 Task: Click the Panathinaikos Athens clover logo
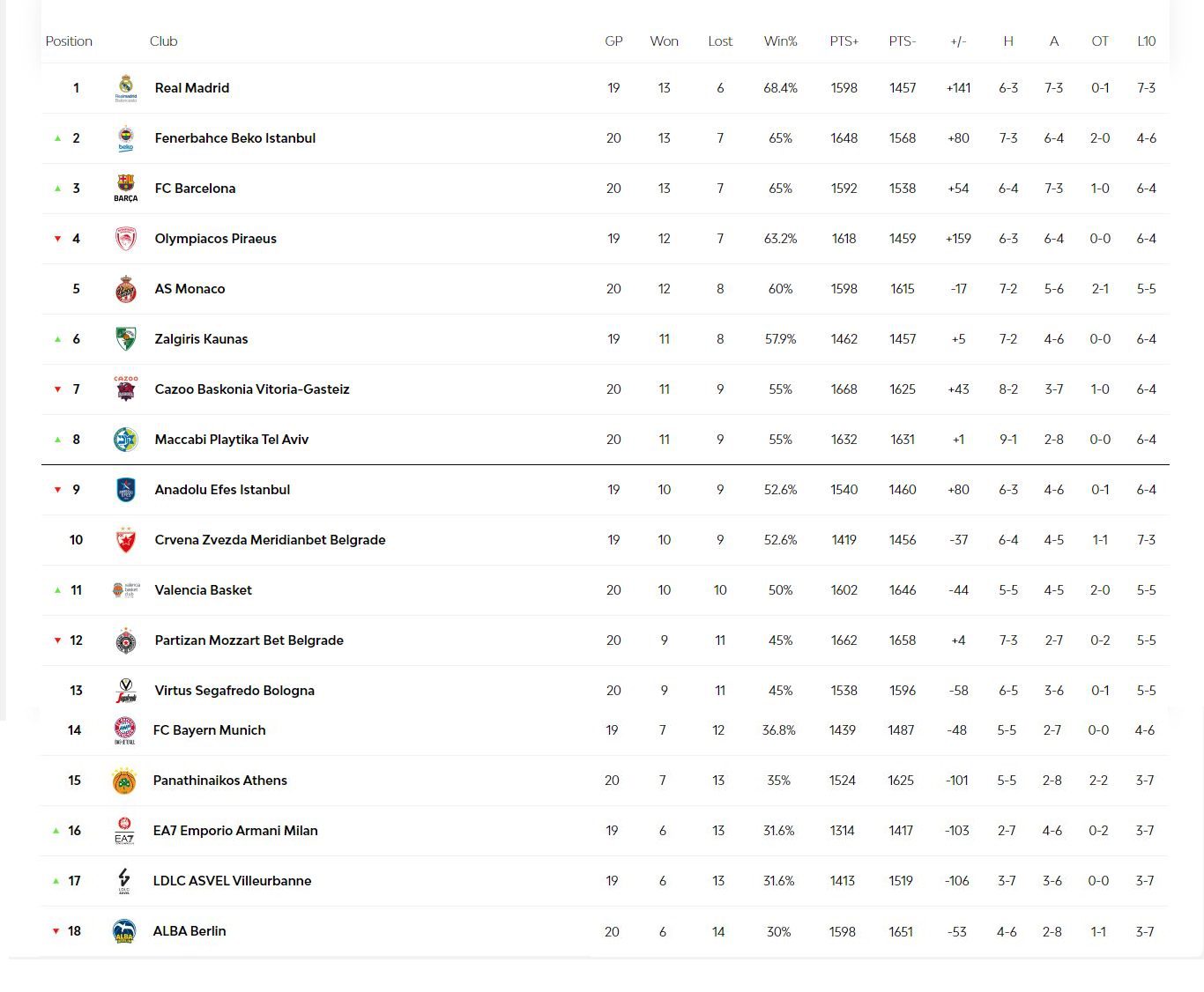(124, 781)
